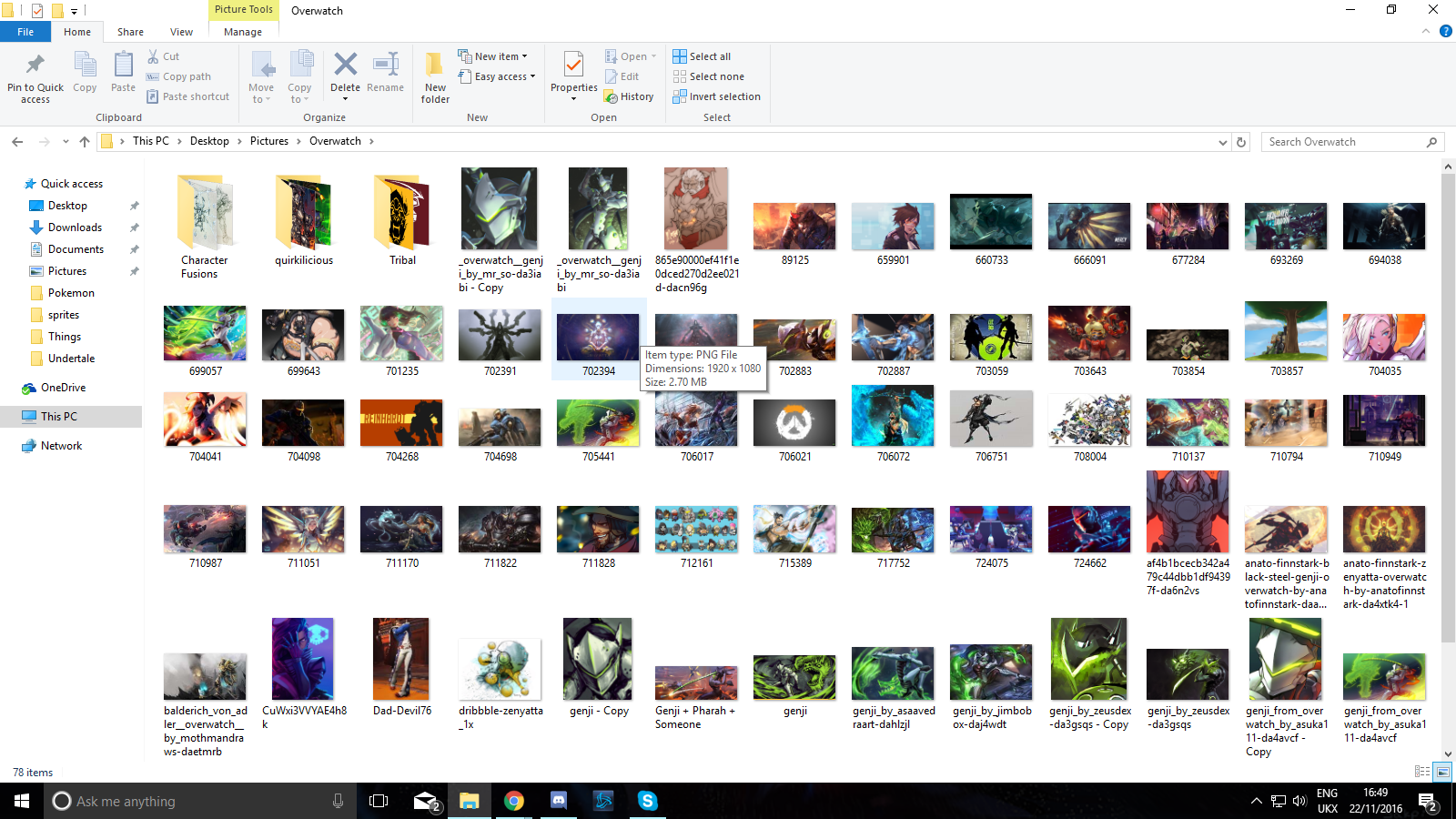Open the File menu tab

click(x=25, y=32)
